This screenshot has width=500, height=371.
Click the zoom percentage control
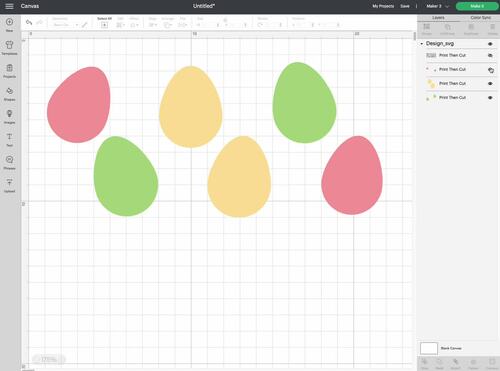[49, 359]
